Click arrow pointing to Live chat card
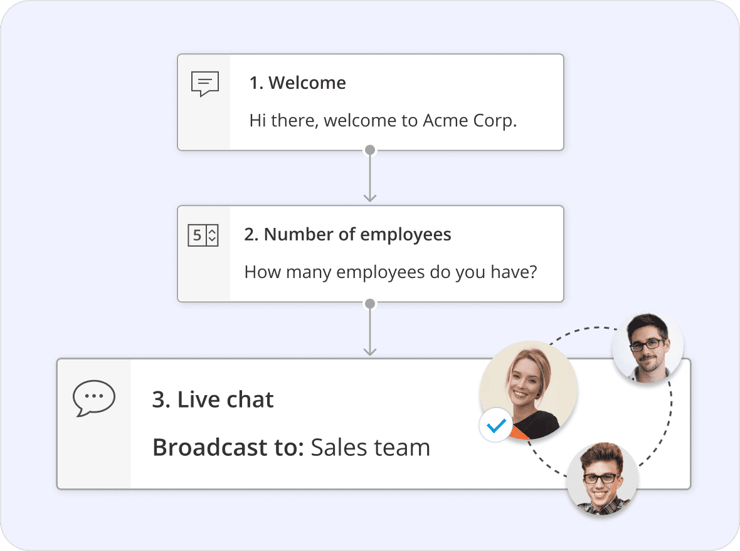This screenshot has width=740, height=551. [x=370, y=332]
